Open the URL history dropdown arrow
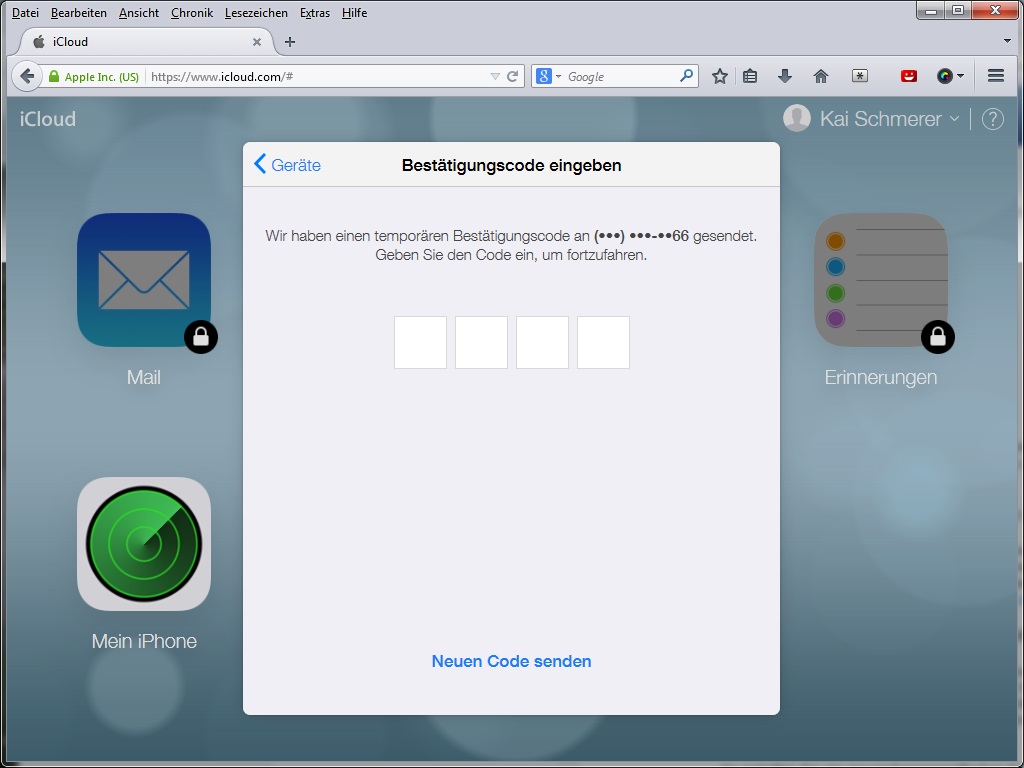This screenshot has height=768, width=1024. pos(495,76)
